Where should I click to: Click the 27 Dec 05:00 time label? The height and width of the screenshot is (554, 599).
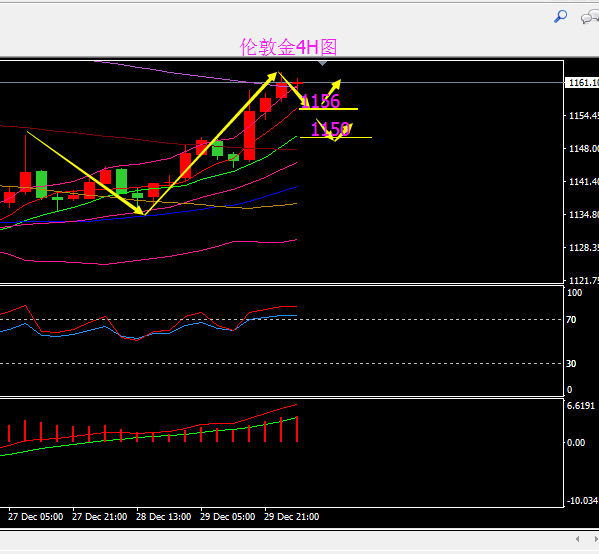click(x=36, y=517)
